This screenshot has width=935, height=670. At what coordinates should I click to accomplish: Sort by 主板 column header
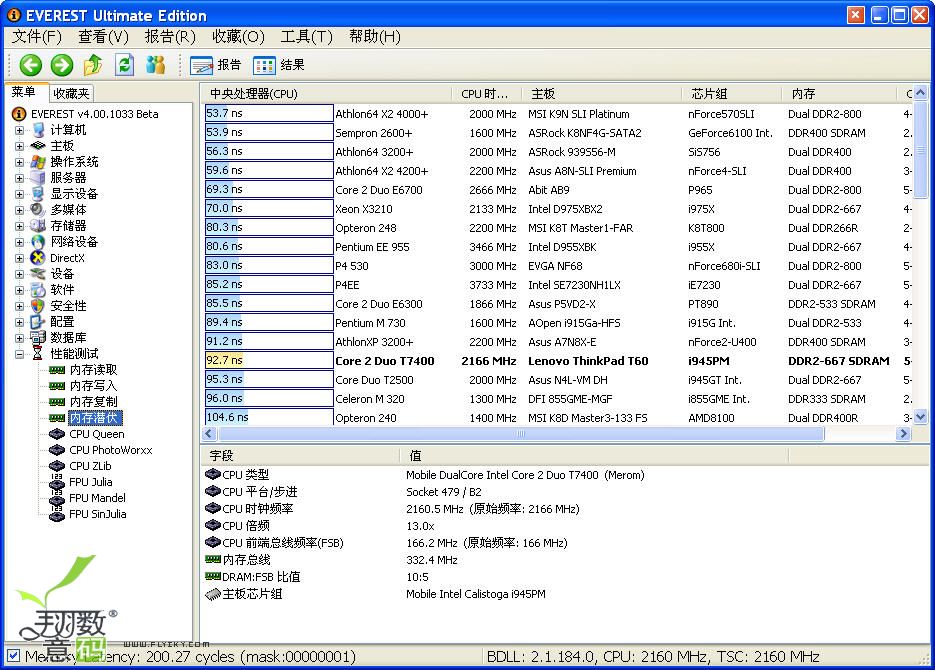click(x=602, y=94)
